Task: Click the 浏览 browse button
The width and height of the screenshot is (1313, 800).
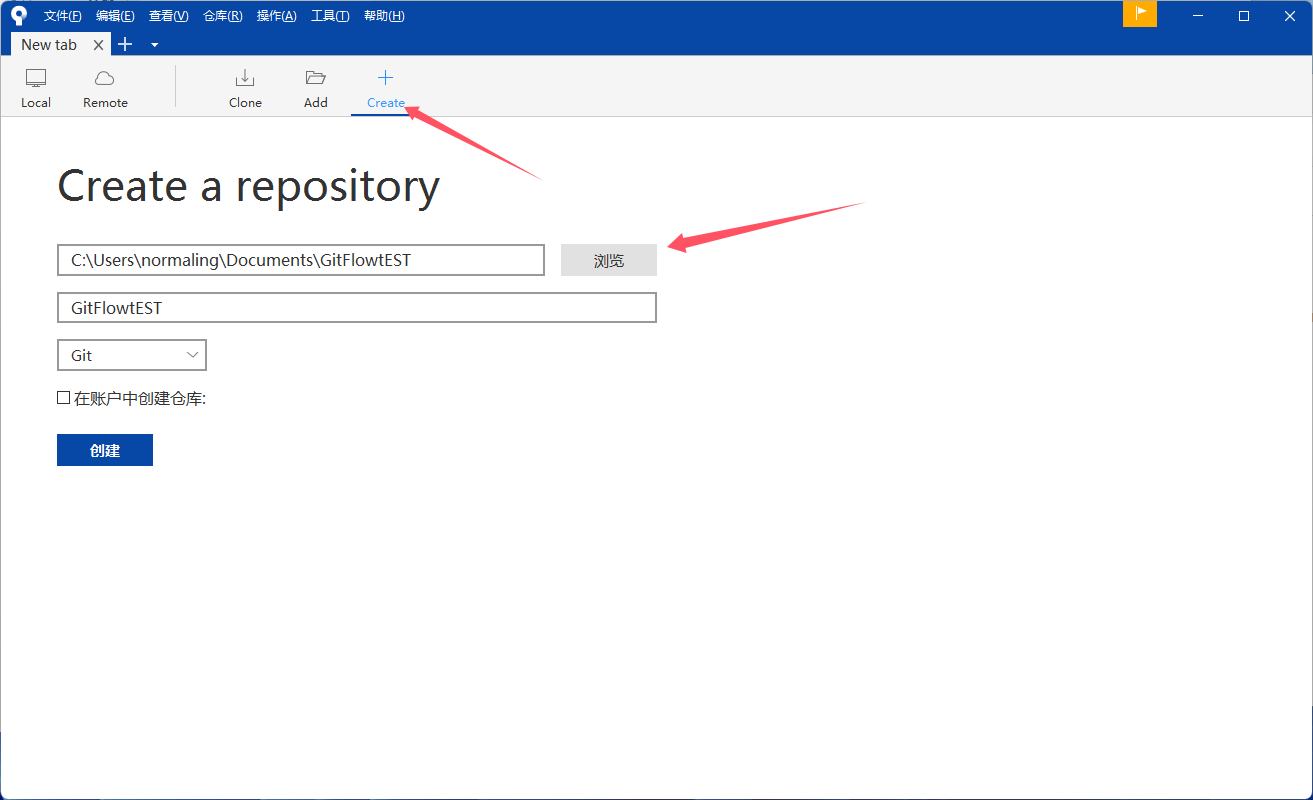Action: point(608,260)
